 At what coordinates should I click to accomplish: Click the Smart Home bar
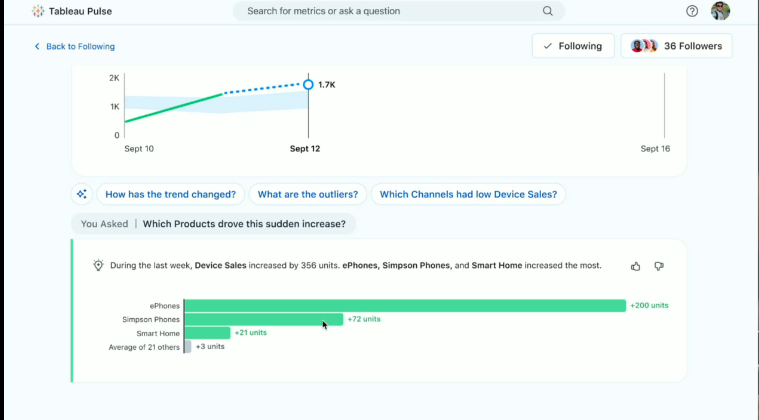[x=208, y=333]
